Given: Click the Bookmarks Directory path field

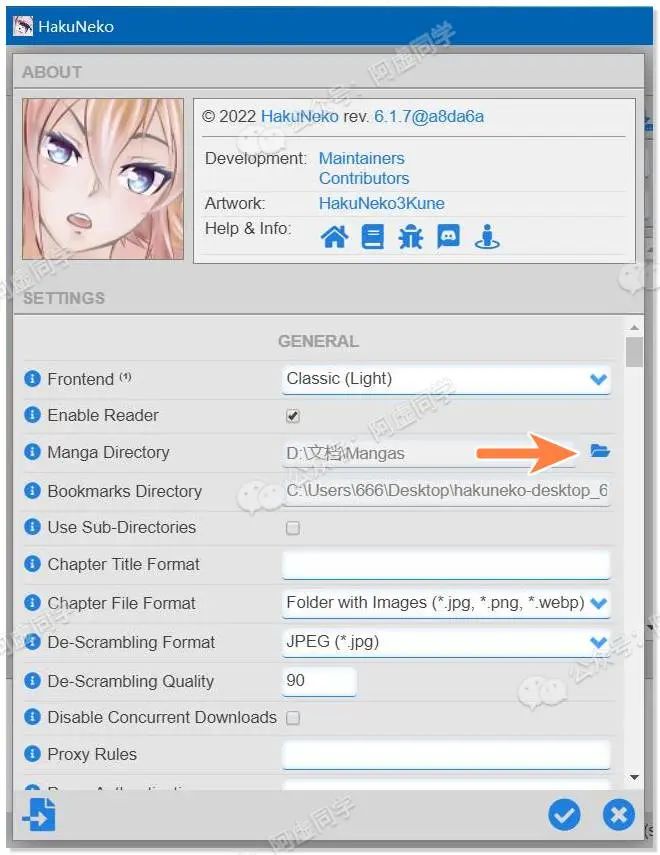Looking at the screenshot, I should pos(446,491).
